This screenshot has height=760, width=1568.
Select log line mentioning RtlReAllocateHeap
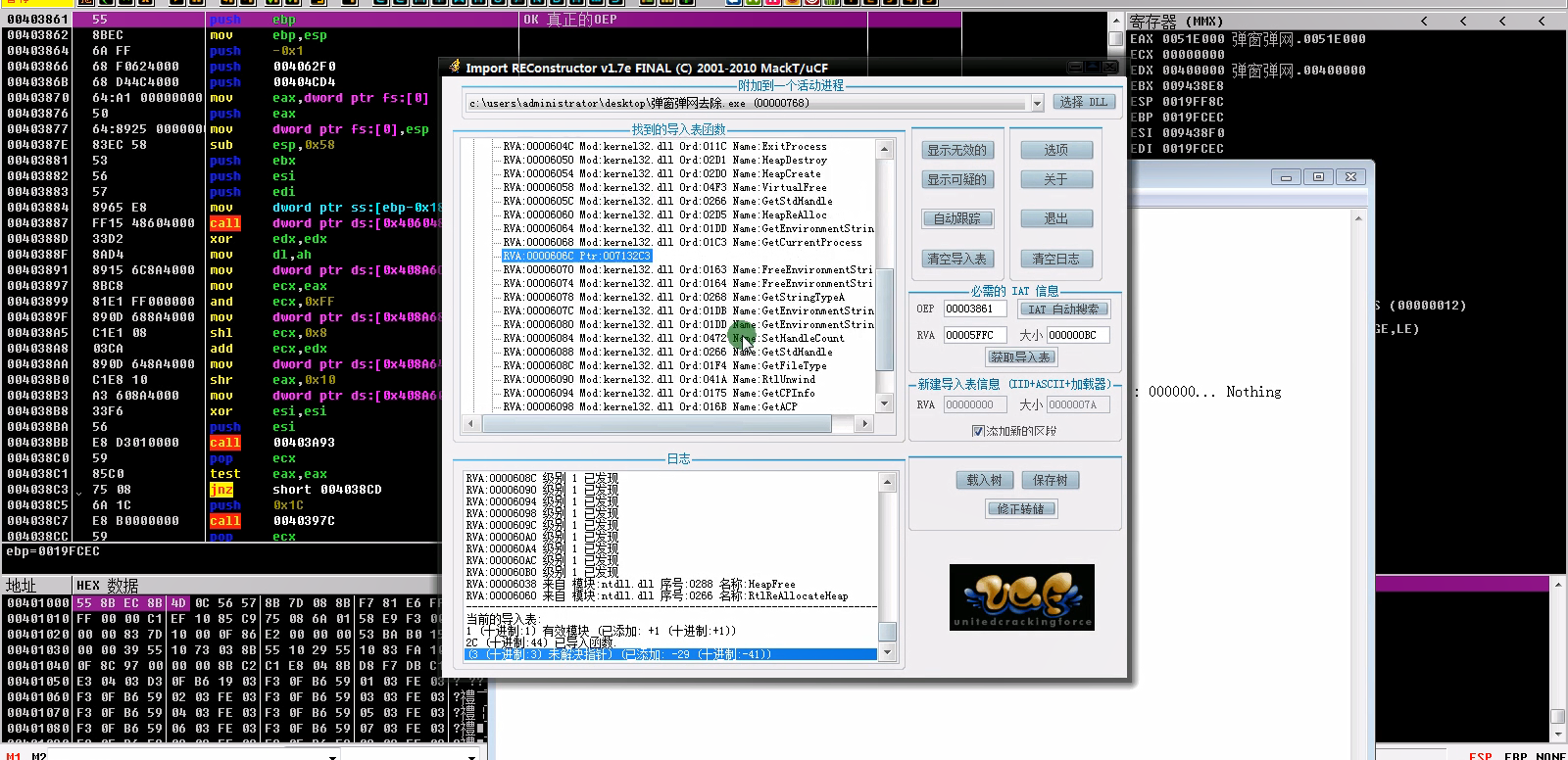point(657,595)
